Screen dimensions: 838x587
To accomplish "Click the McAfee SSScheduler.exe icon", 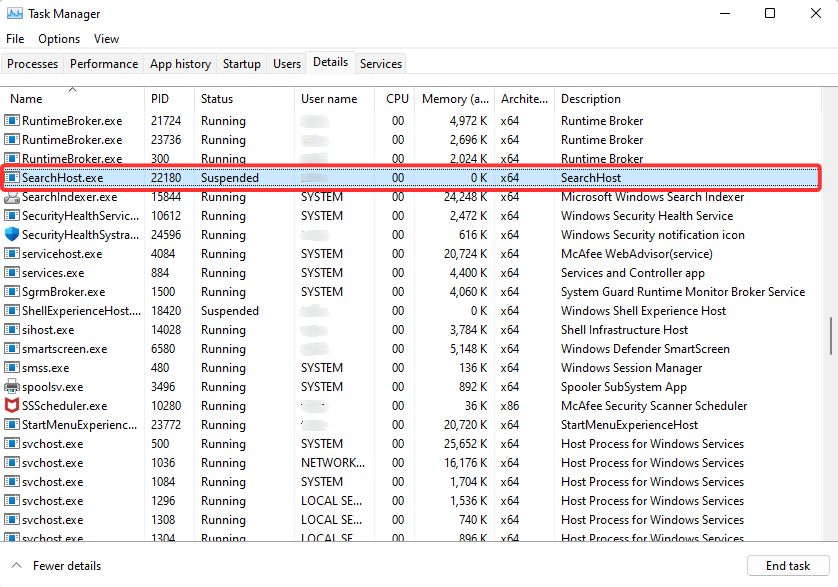I will click(x=12, y=406).
